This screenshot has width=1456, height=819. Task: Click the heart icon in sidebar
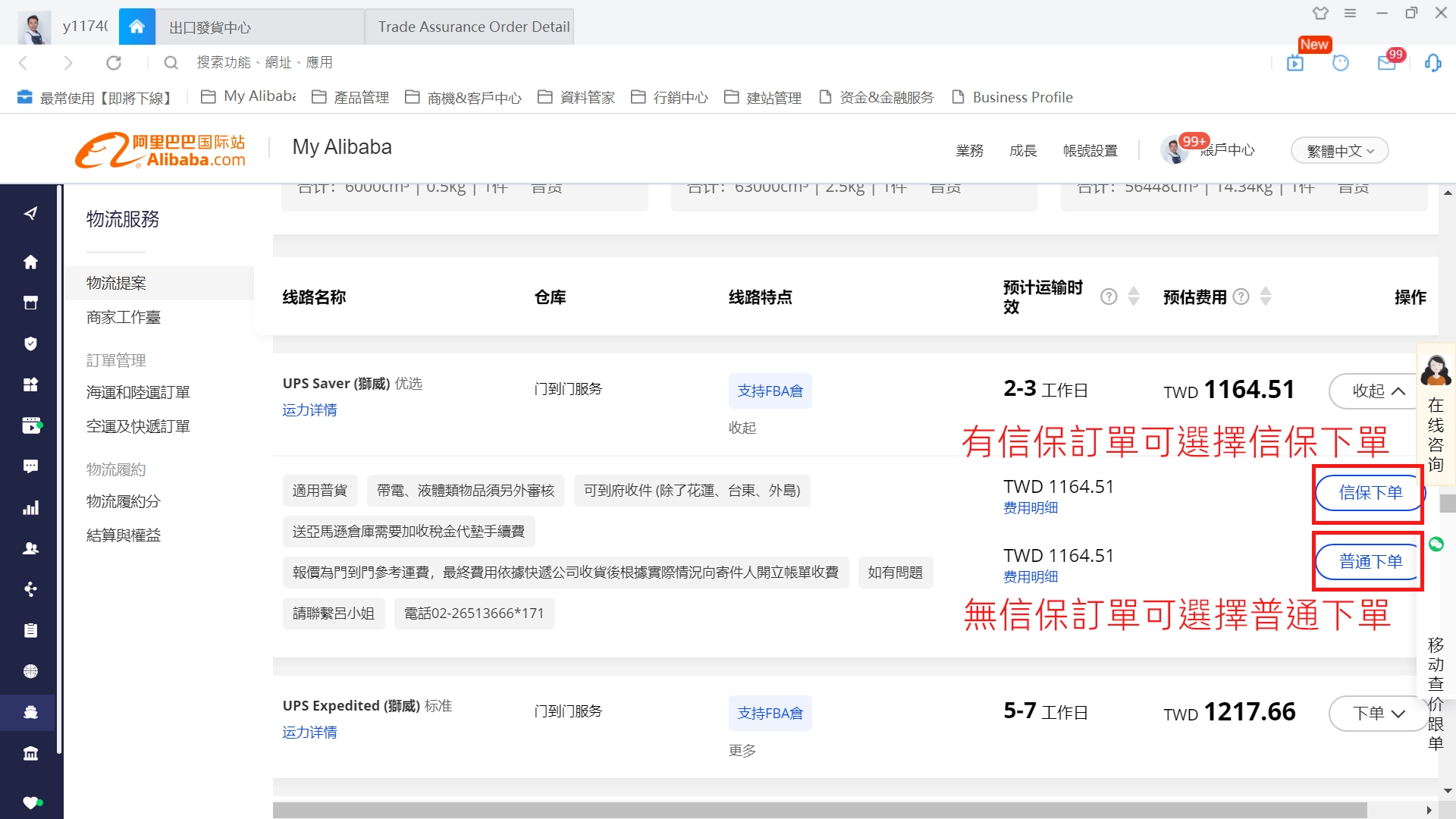tap(30, 802)
